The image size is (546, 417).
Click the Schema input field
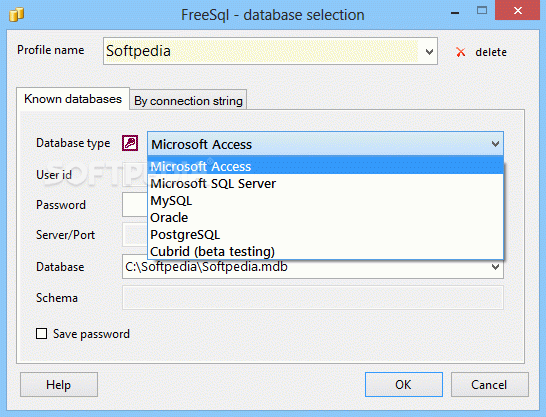[313, 298]
